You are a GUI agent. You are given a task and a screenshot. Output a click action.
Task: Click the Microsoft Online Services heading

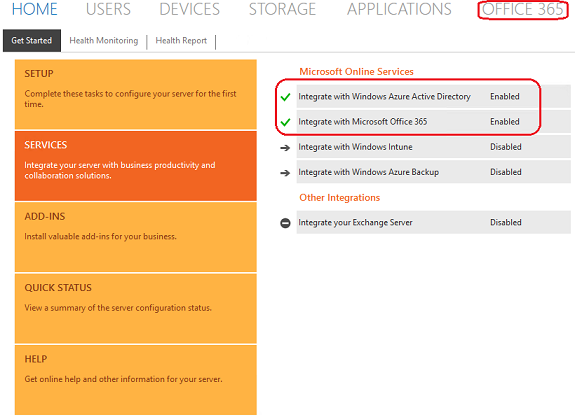tap(356, 72)
